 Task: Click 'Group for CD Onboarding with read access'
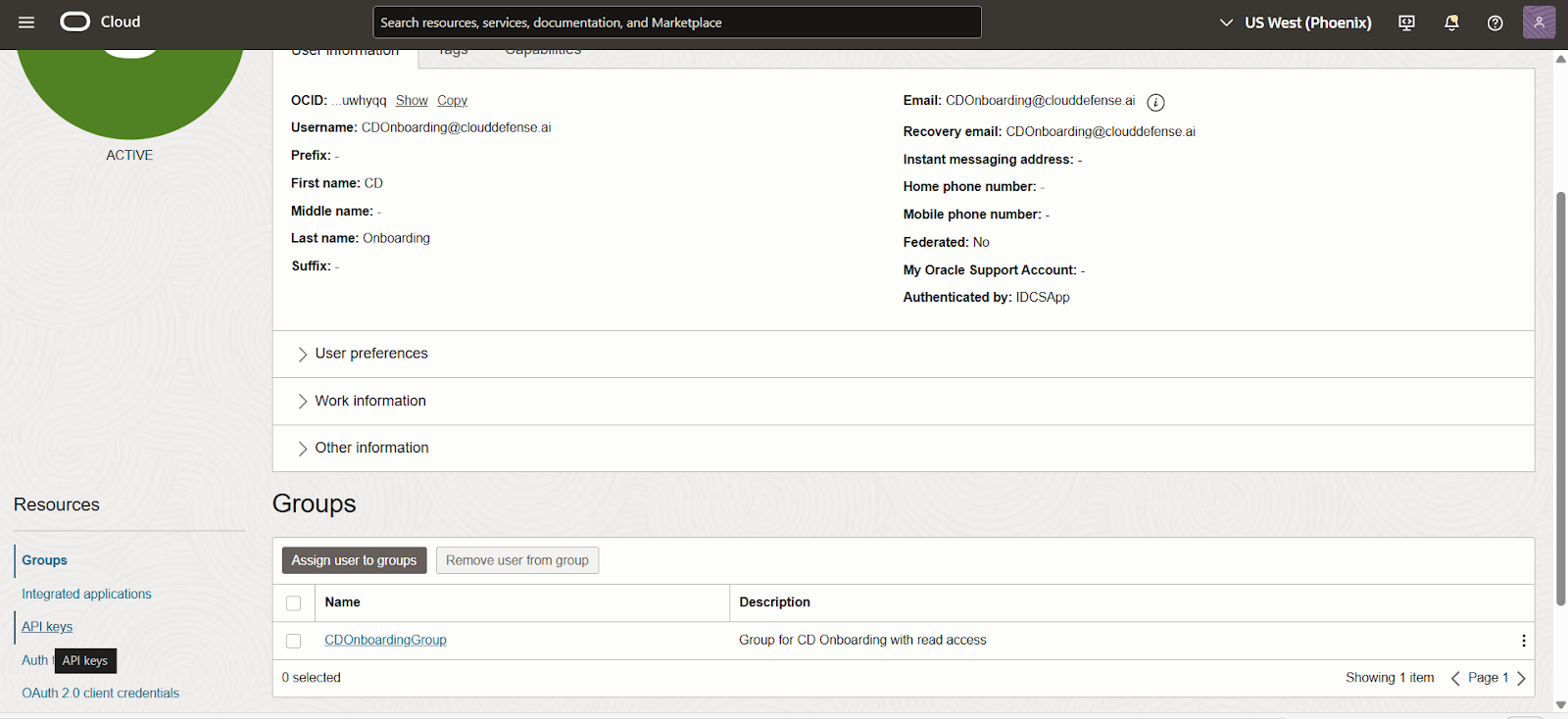point(862,640)
